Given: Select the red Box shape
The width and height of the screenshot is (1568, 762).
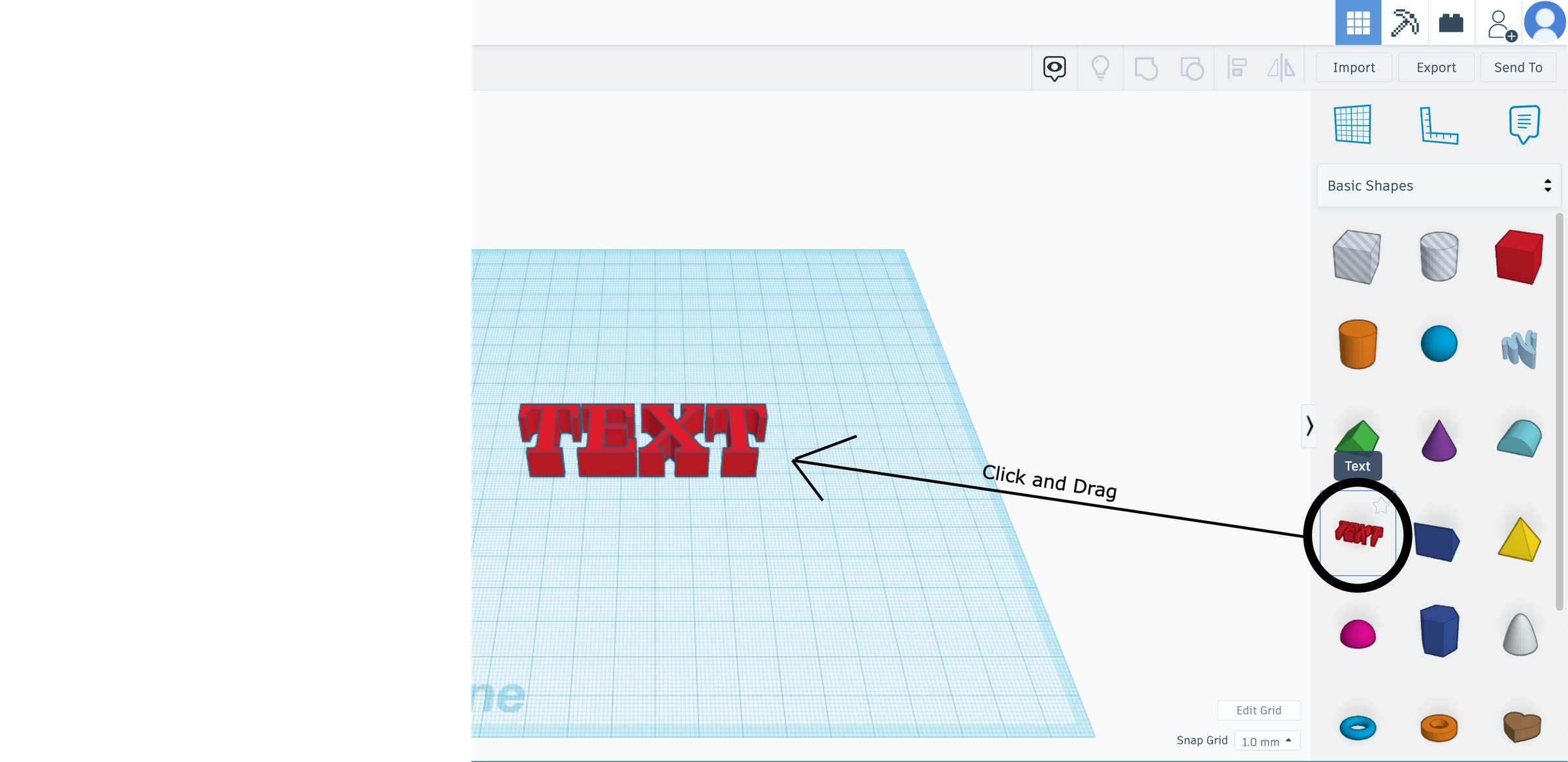Looking at the screenshot, I should click(1519, 256).
